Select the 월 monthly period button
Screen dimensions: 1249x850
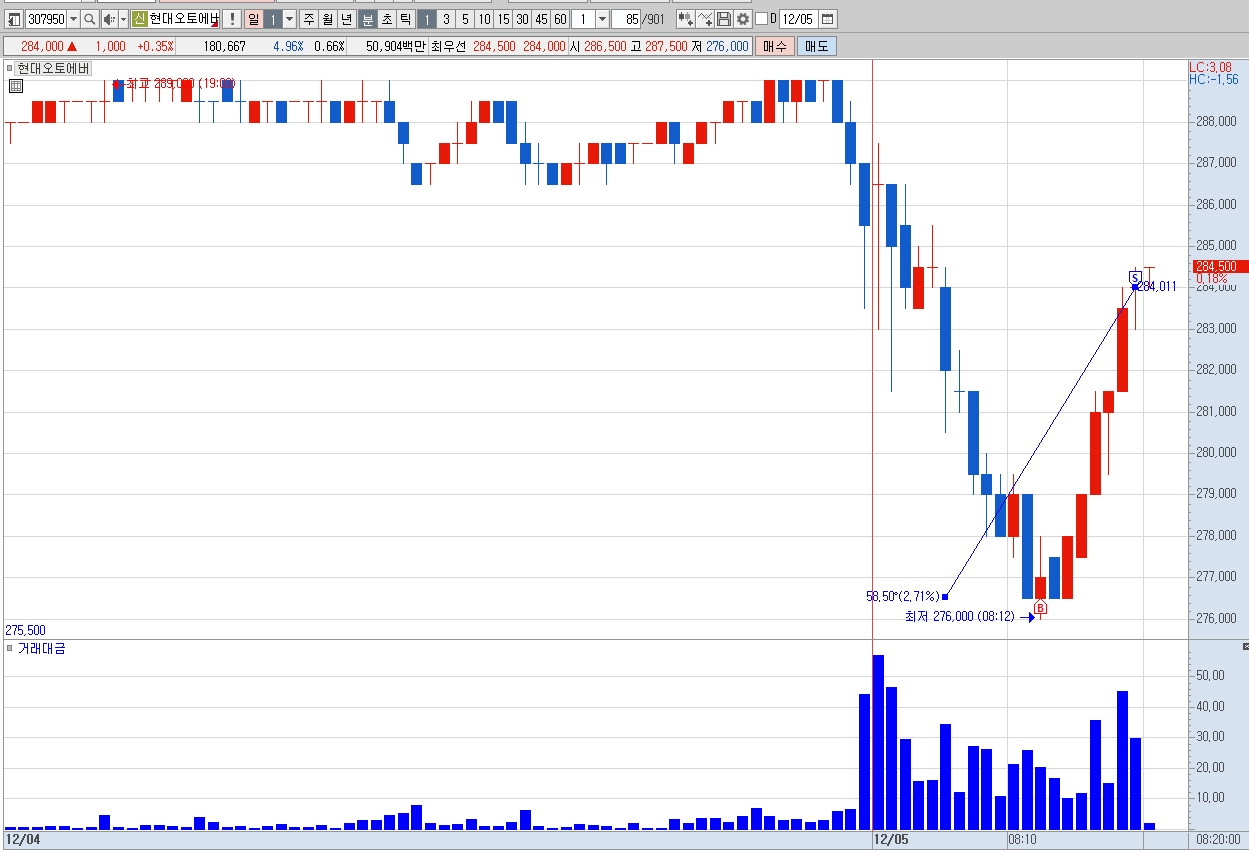point(328,19)
